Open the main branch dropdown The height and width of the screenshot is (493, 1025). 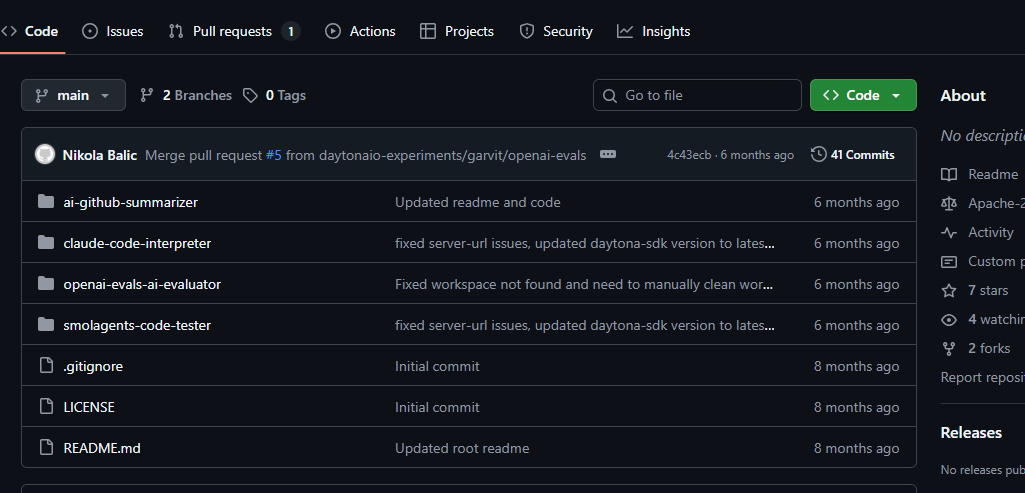coord(73,95)
